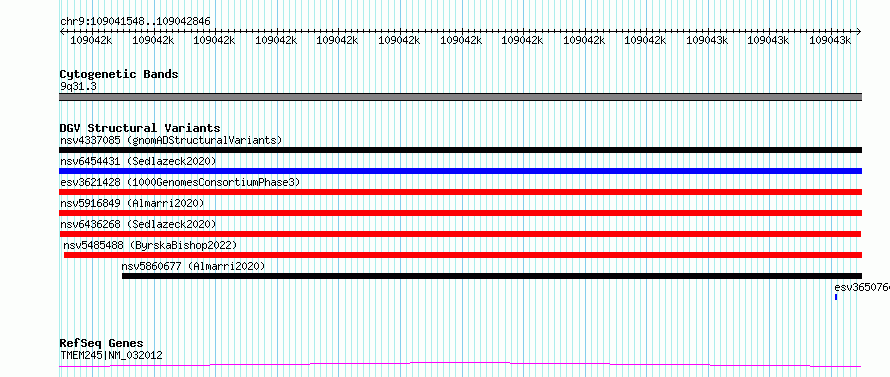
Task: Click the gray 9q31.3 cytogenetic band bar
Action: (x=460, y=97)
